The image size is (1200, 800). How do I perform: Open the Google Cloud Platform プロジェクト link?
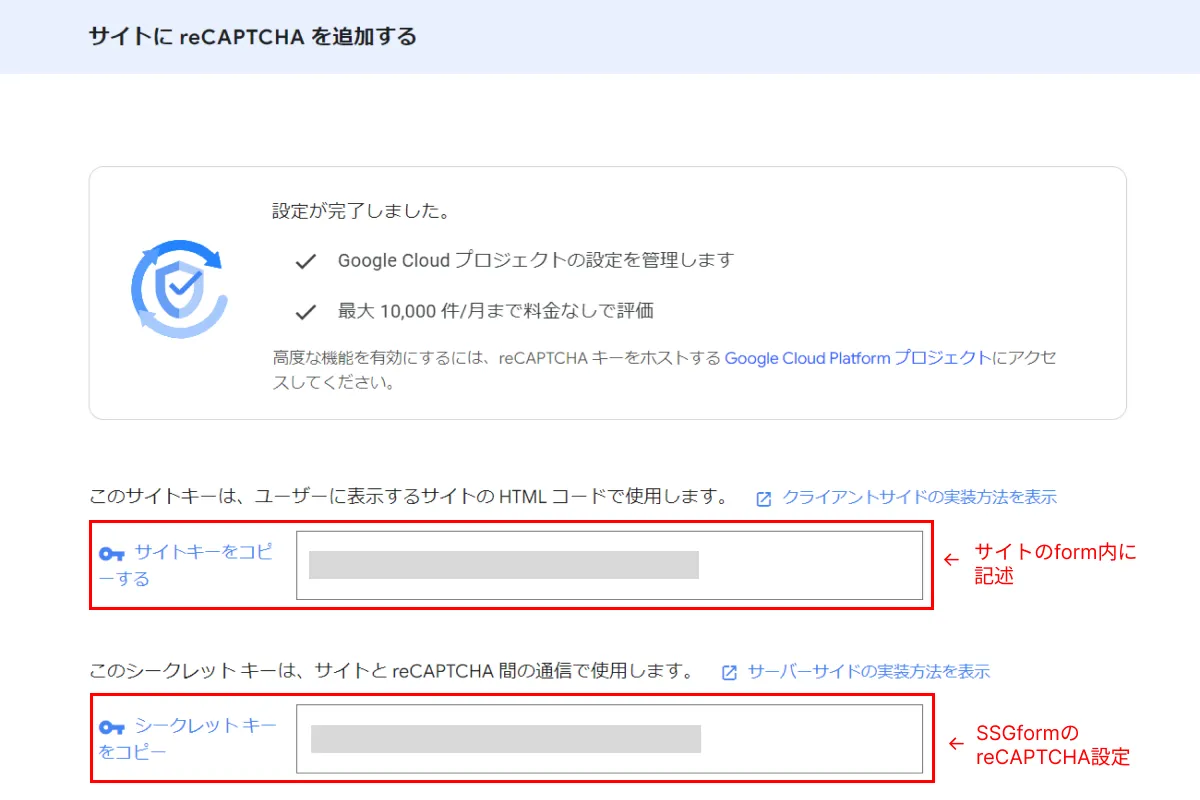click(858, 358)
